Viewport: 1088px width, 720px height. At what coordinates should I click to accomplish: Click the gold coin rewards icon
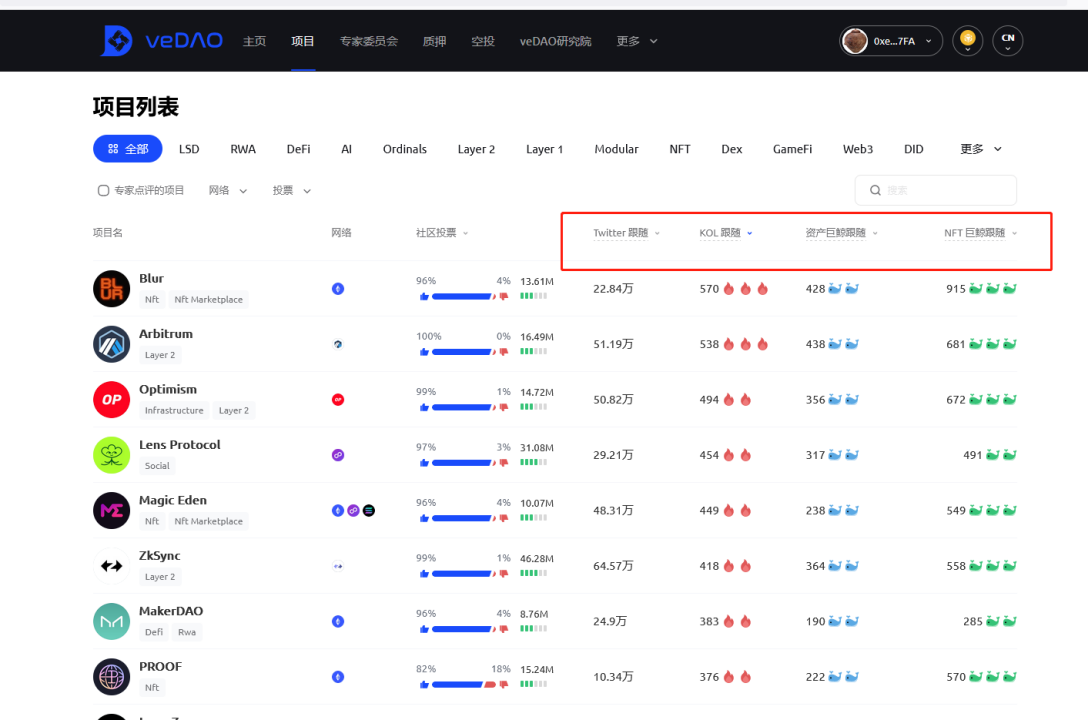(x=967, y=41)
